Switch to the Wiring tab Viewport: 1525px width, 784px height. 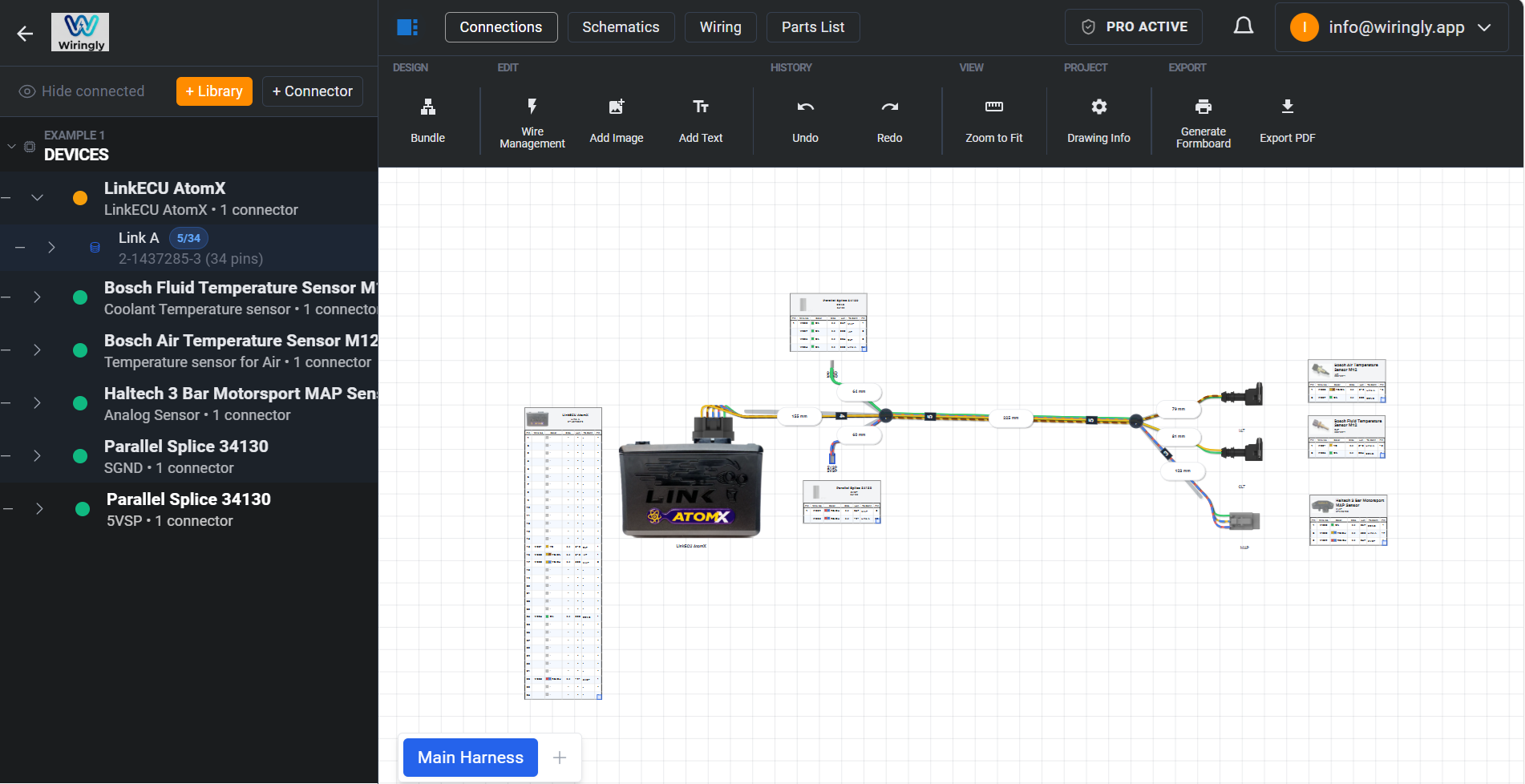point(720,27)
